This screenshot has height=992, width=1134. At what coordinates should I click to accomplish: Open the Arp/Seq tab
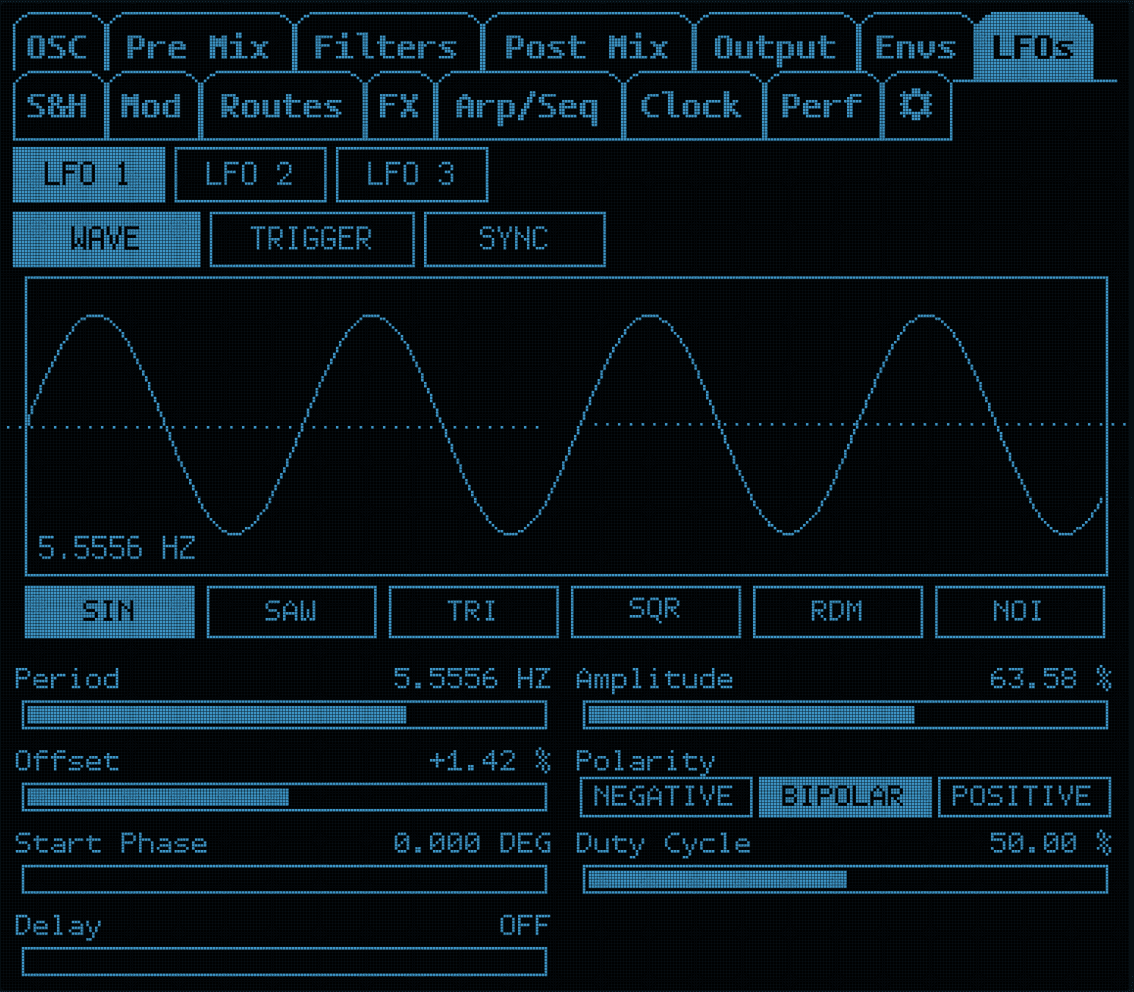coord(528,106)
